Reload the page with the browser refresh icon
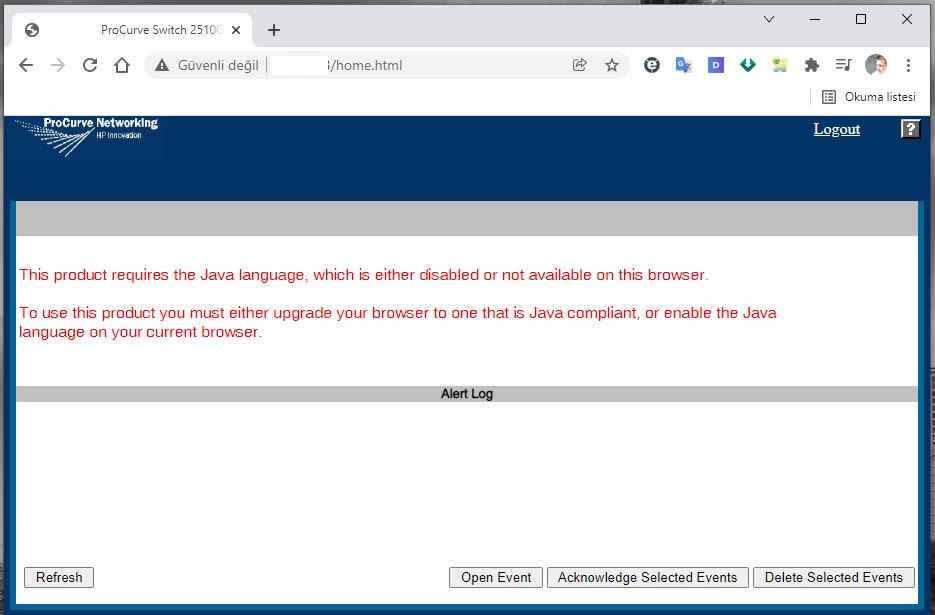 pos(90,65)
